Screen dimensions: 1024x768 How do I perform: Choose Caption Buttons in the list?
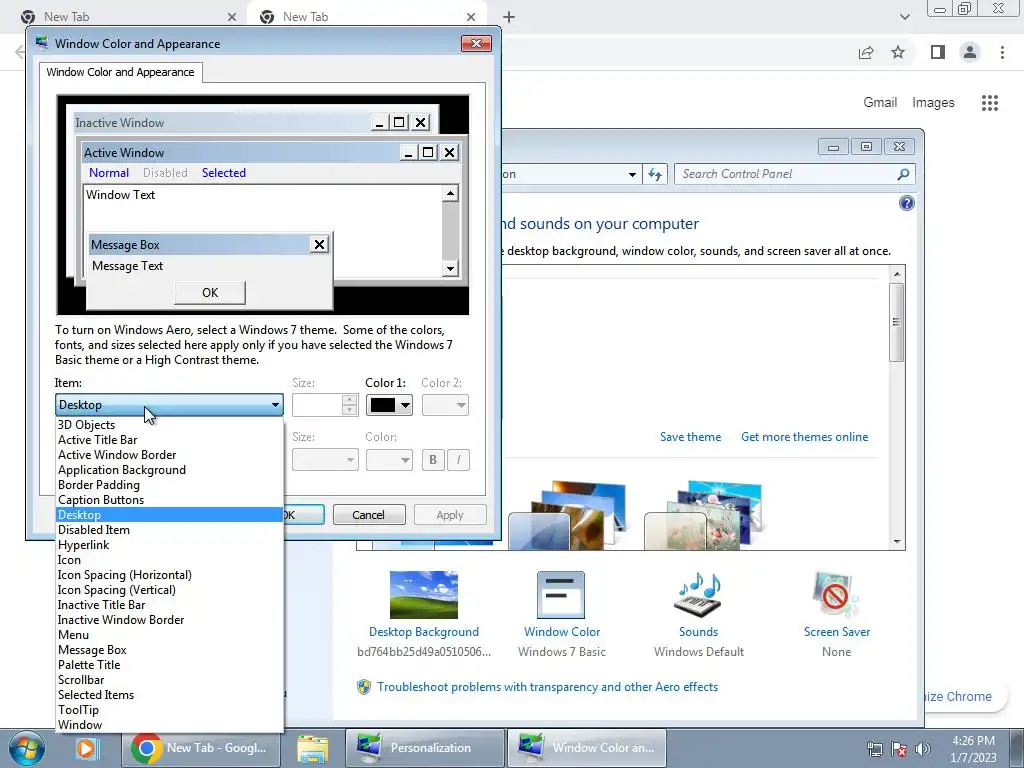click(170, 500)
